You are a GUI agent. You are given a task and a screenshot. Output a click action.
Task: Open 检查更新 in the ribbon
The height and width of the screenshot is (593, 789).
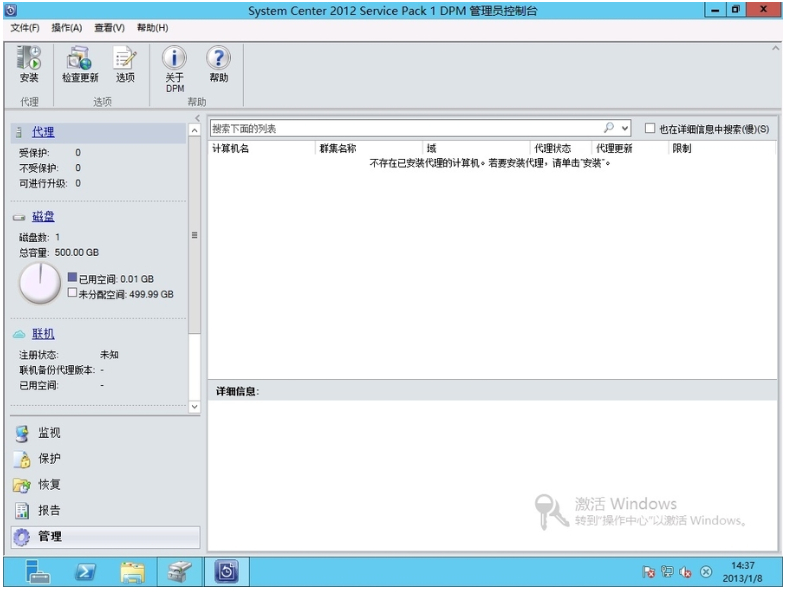(80, 64)
